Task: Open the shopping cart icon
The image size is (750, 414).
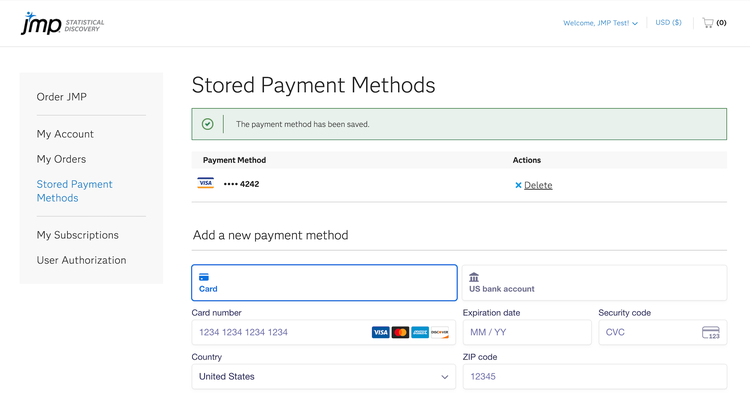Action: (x=707, y=22)
